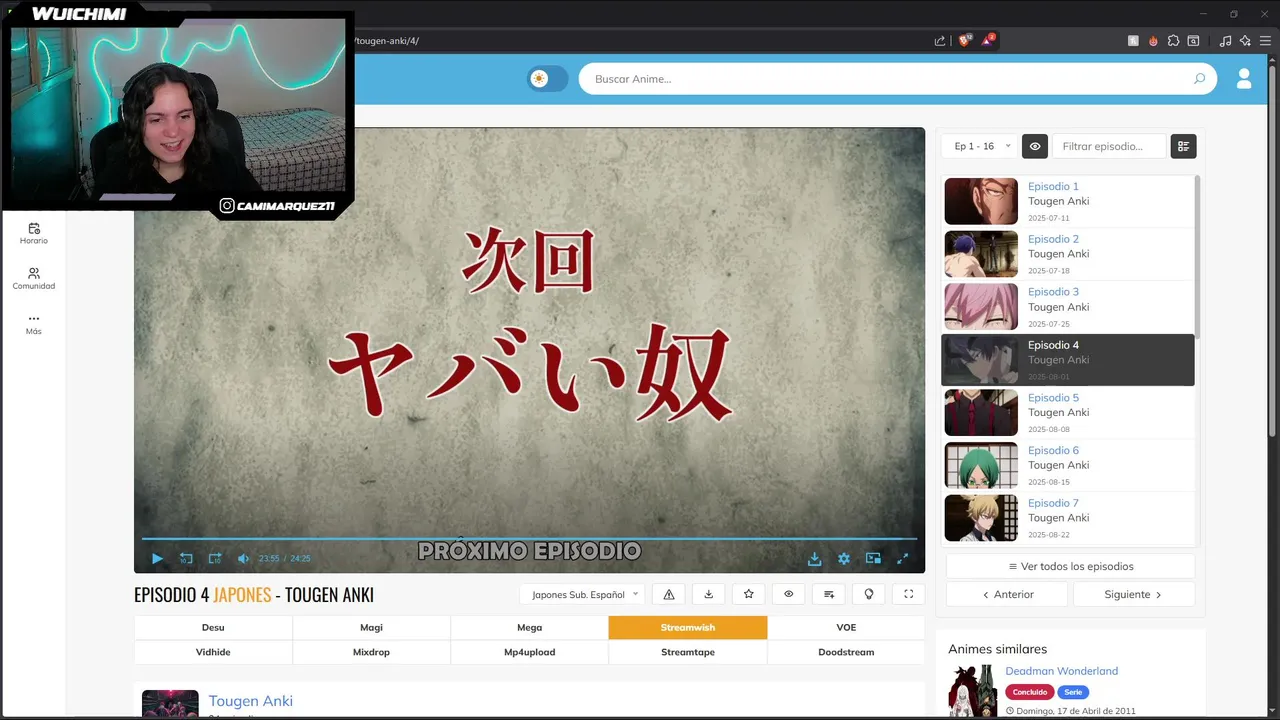Open Brave Shields lion icon

tap(965, 41)
